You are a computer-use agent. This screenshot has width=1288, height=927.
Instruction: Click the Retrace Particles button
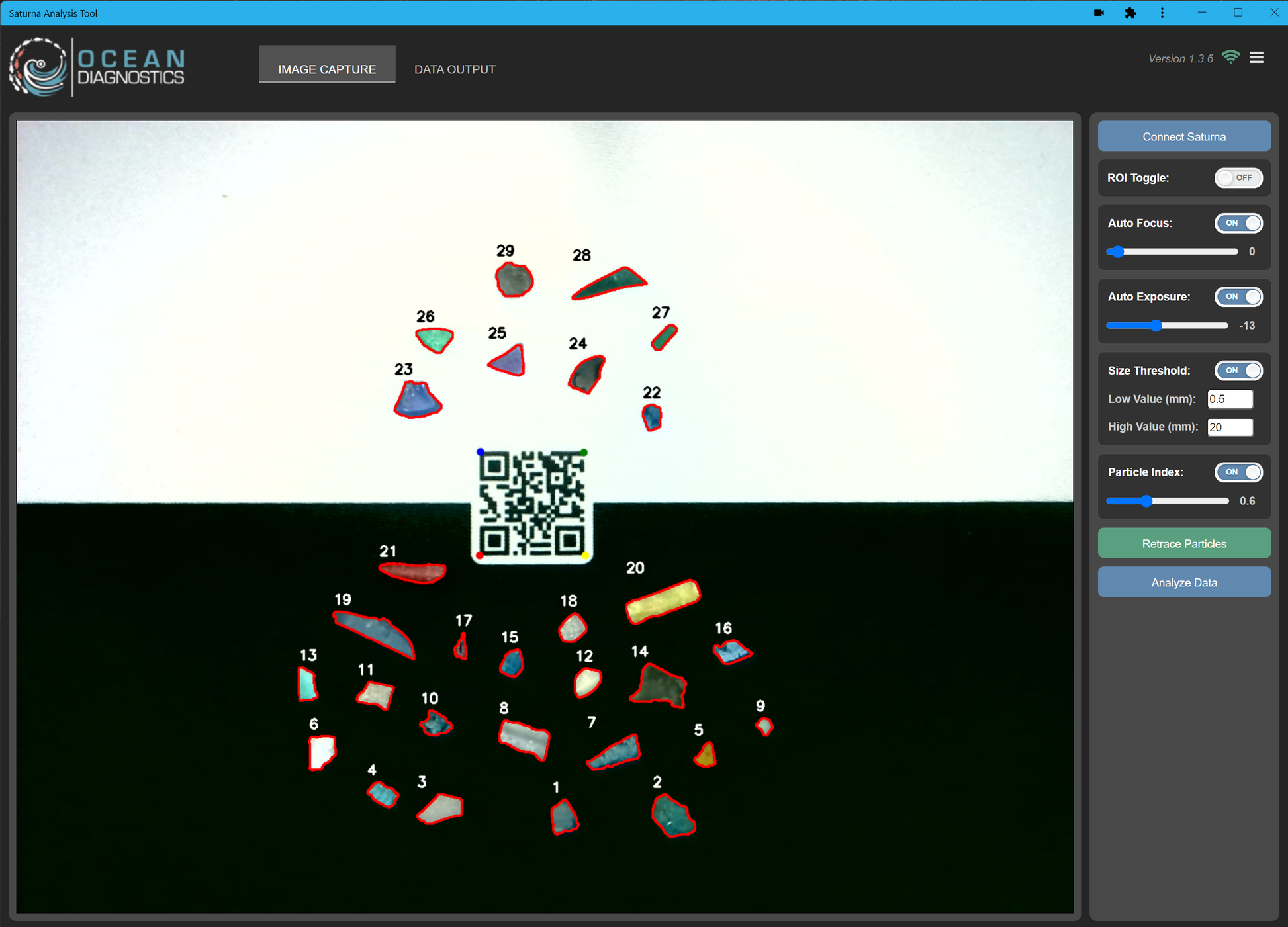click(x=1183, y=543)
